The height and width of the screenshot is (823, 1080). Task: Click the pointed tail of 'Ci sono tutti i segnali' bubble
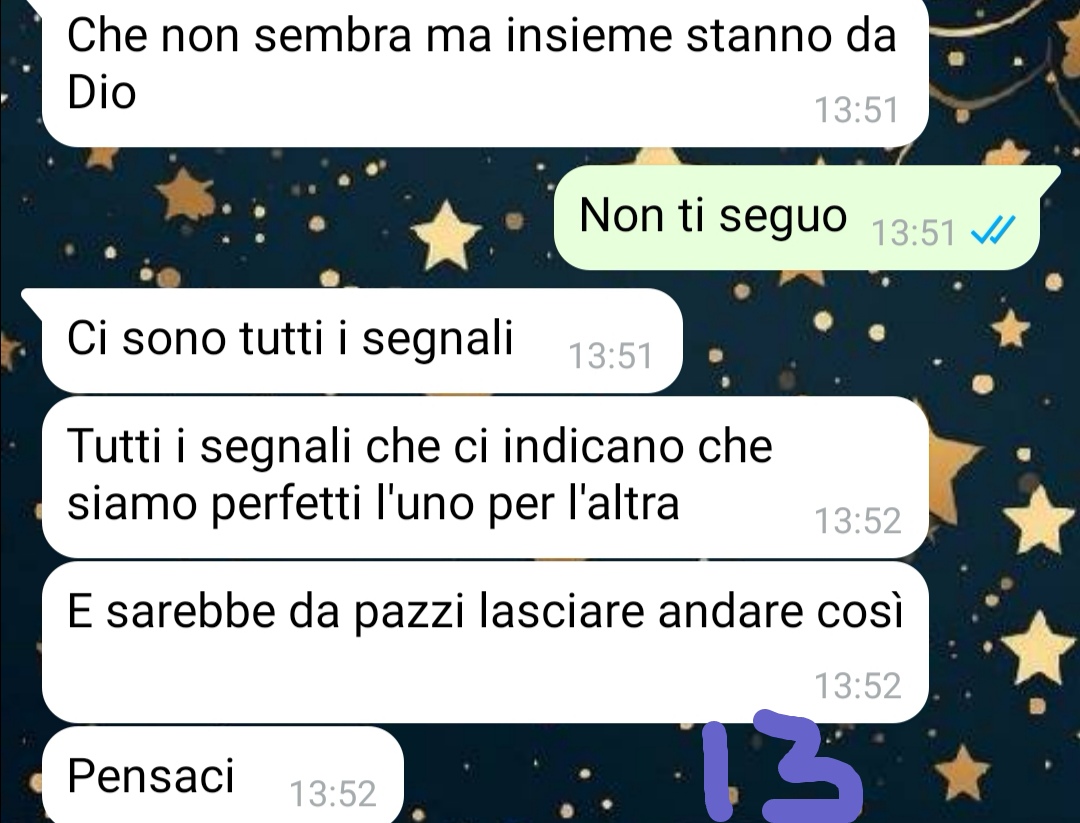click(33, 299)
